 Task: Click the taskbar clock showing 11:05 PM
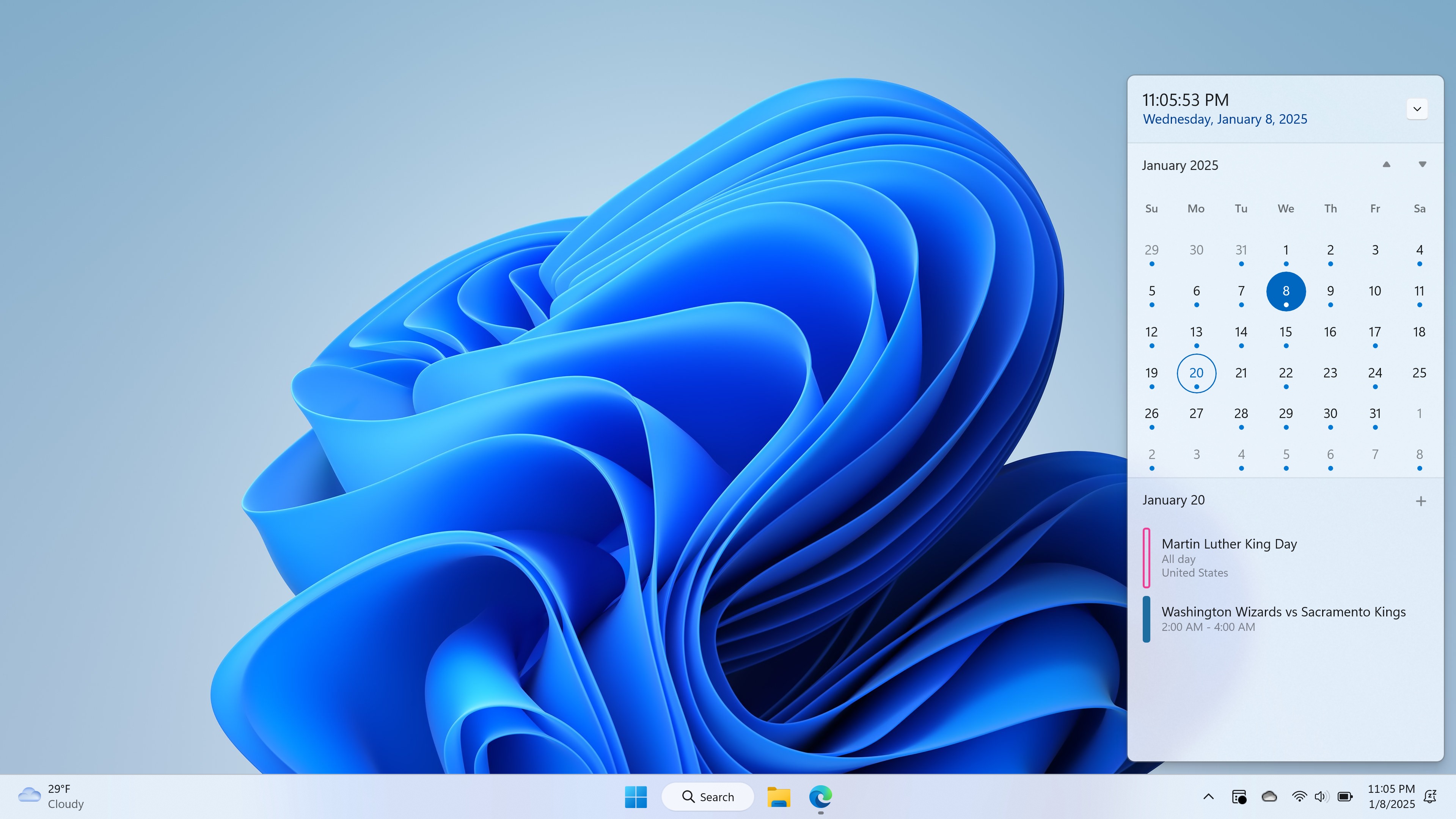coord(1391,796)
